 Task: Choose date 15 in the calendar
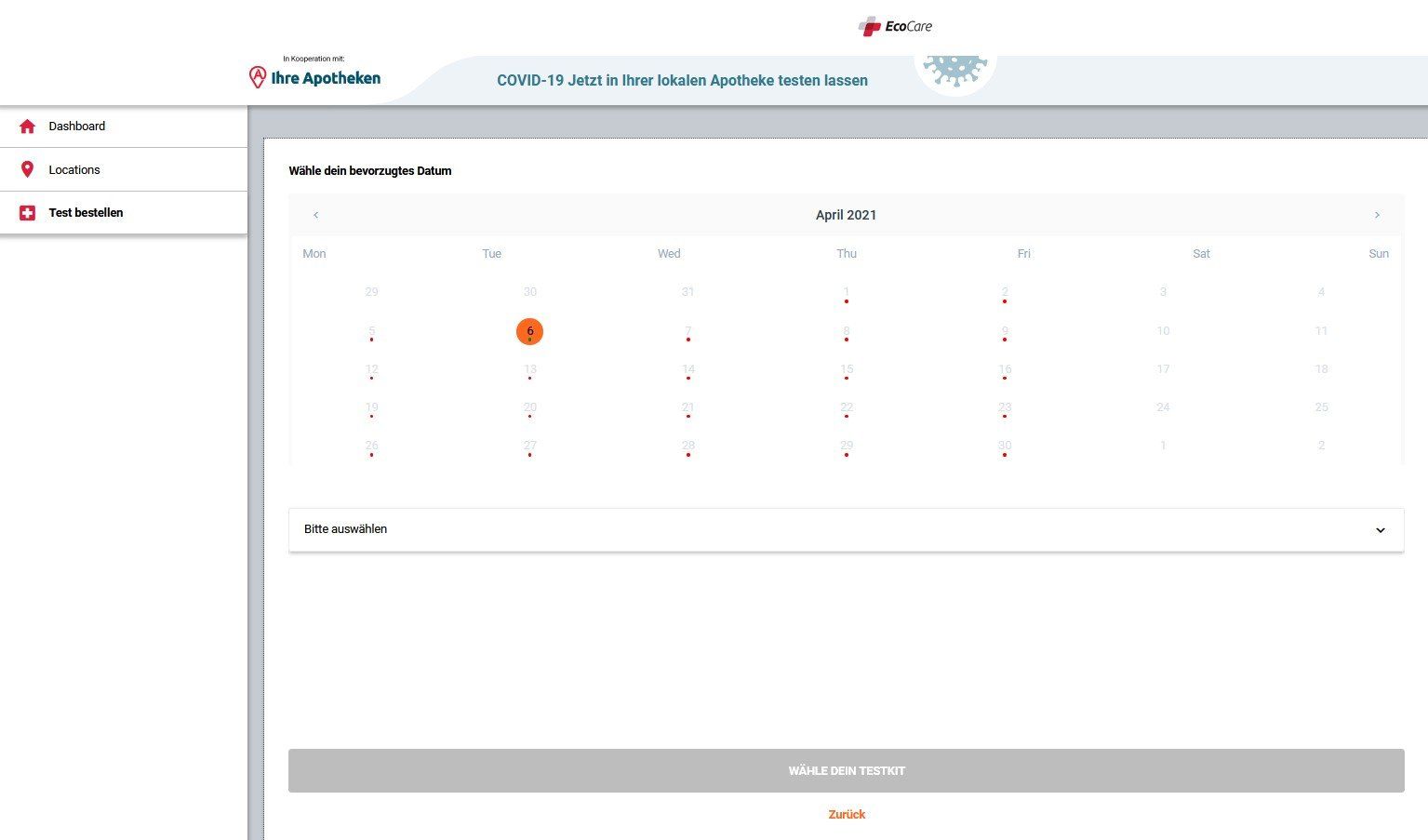pyautogui.click(x=847, y=369)
